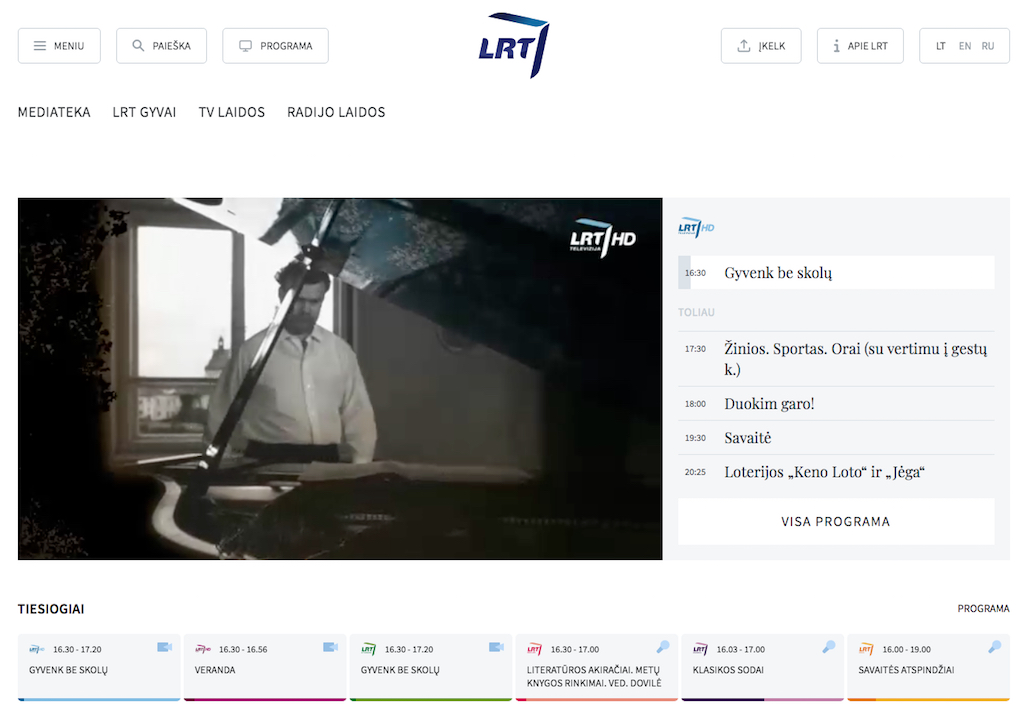Image resolution: width=1024 pixels, height=716 pixels.
Task: Switch language to EN
Action: pos(964,46)
